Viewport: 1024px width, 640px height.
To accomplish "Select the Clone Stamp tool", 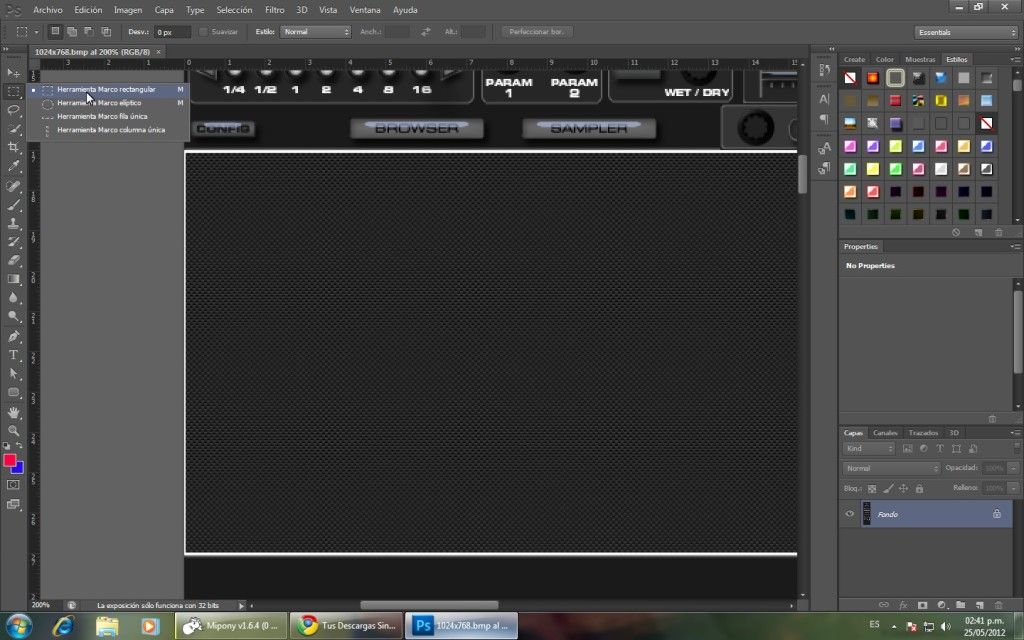I will (13, 223).
